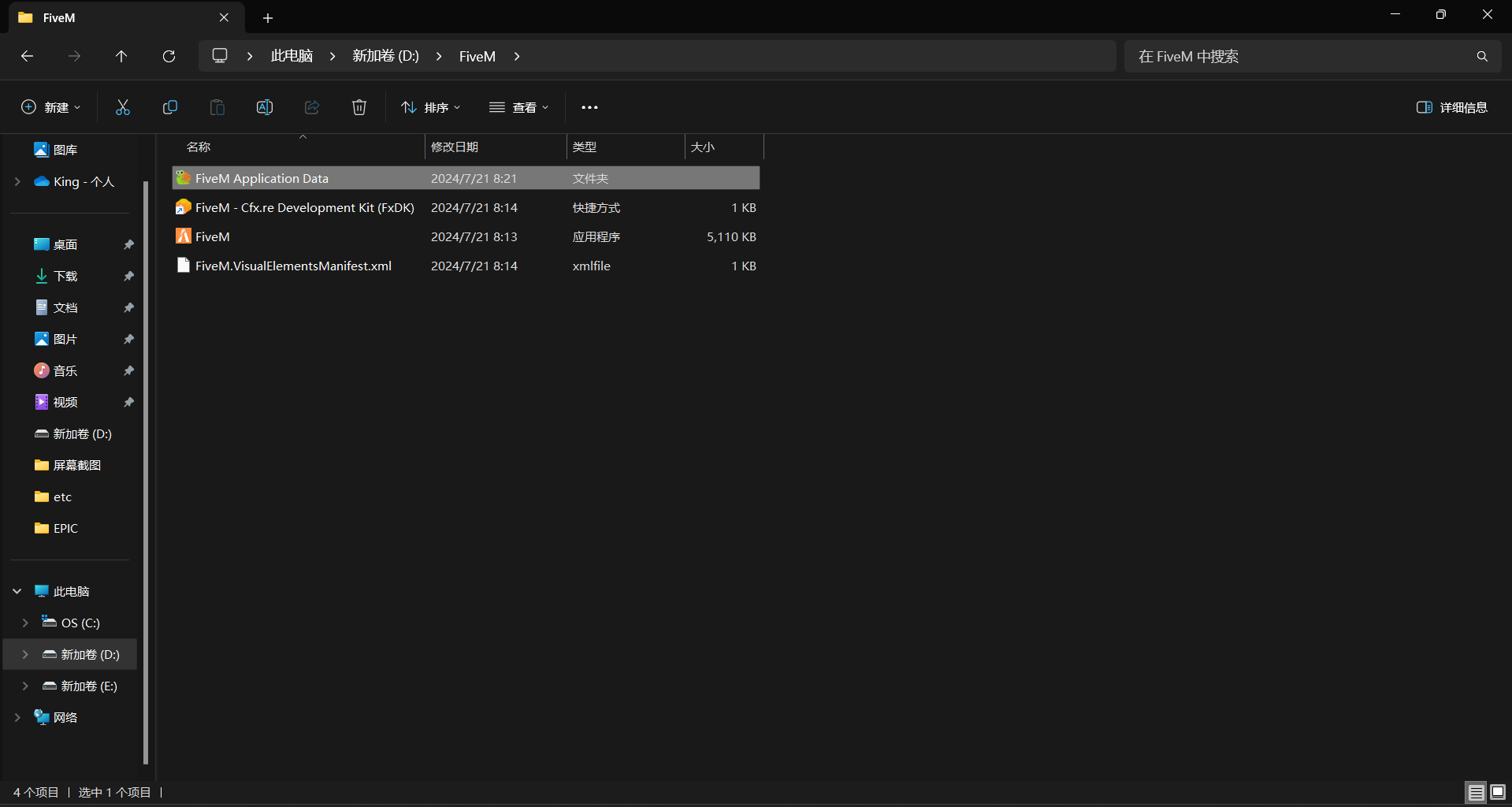Open the 查看 view dropdown

pos(518,107)
